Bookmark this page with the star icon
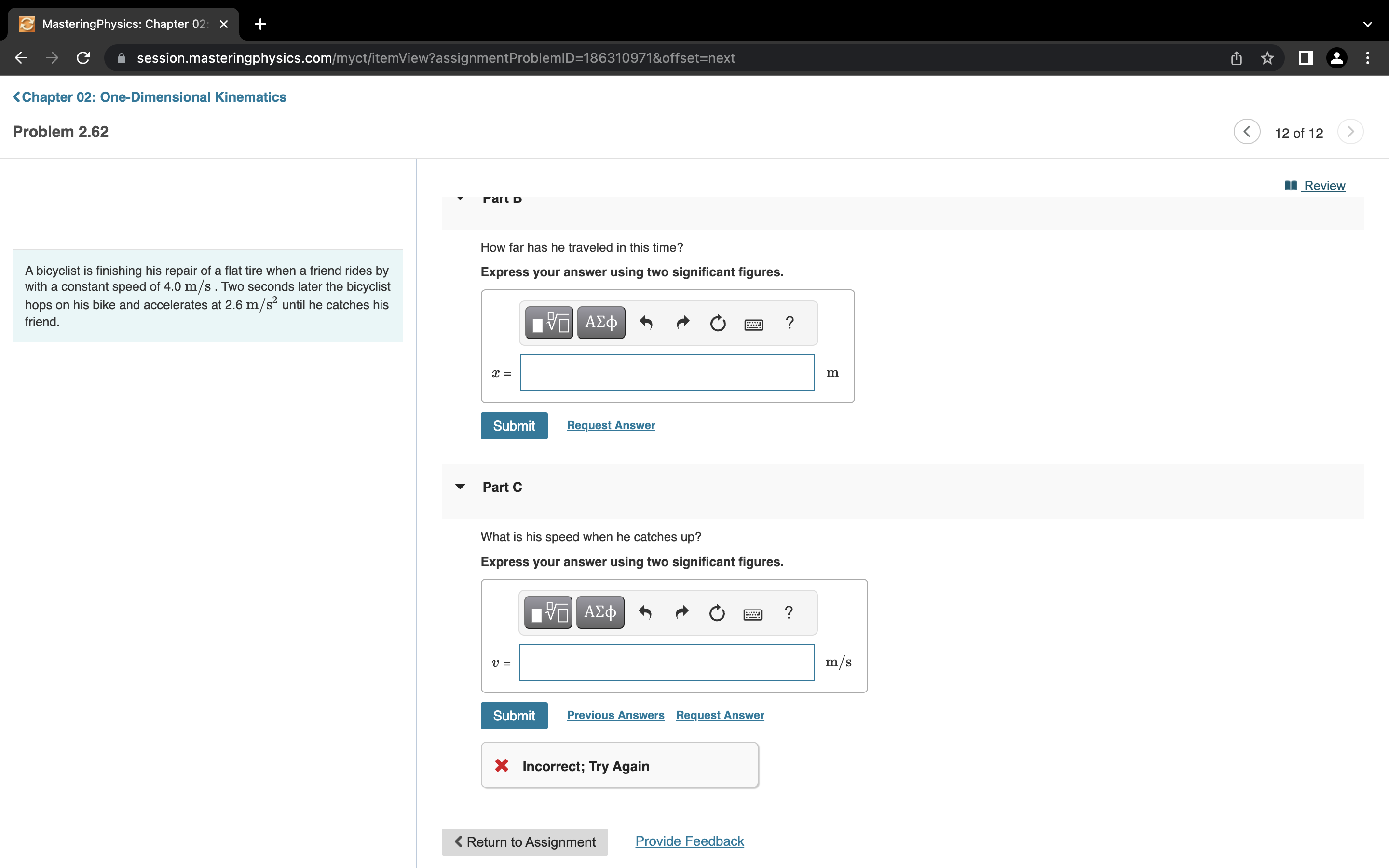The width and height of the screenshot is (1389, 868). [1267, 58]
